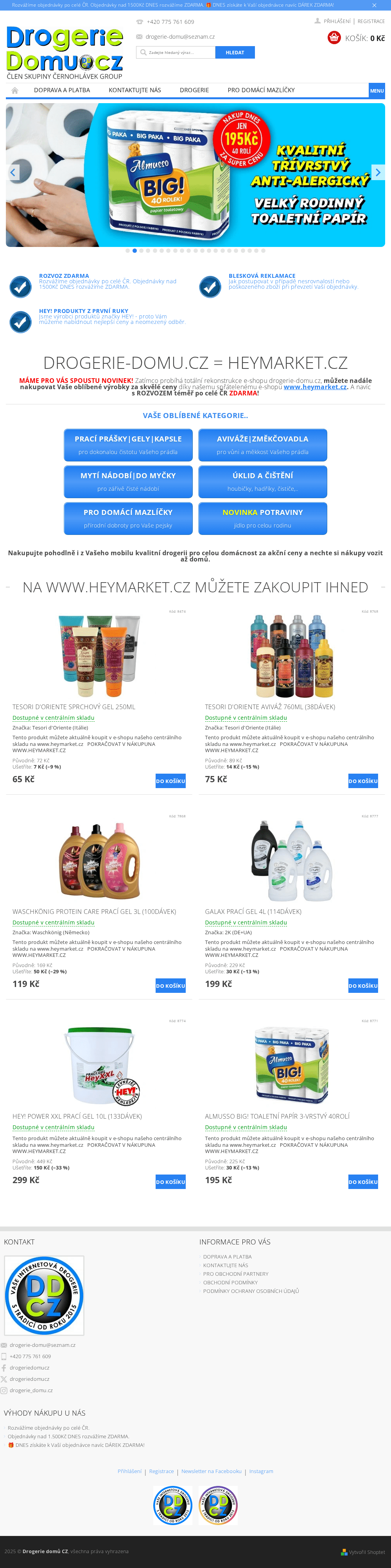Viewport: 391px width, 1568px height.
Task: Click the HLEDAT search button
Action: coord(235,52)
